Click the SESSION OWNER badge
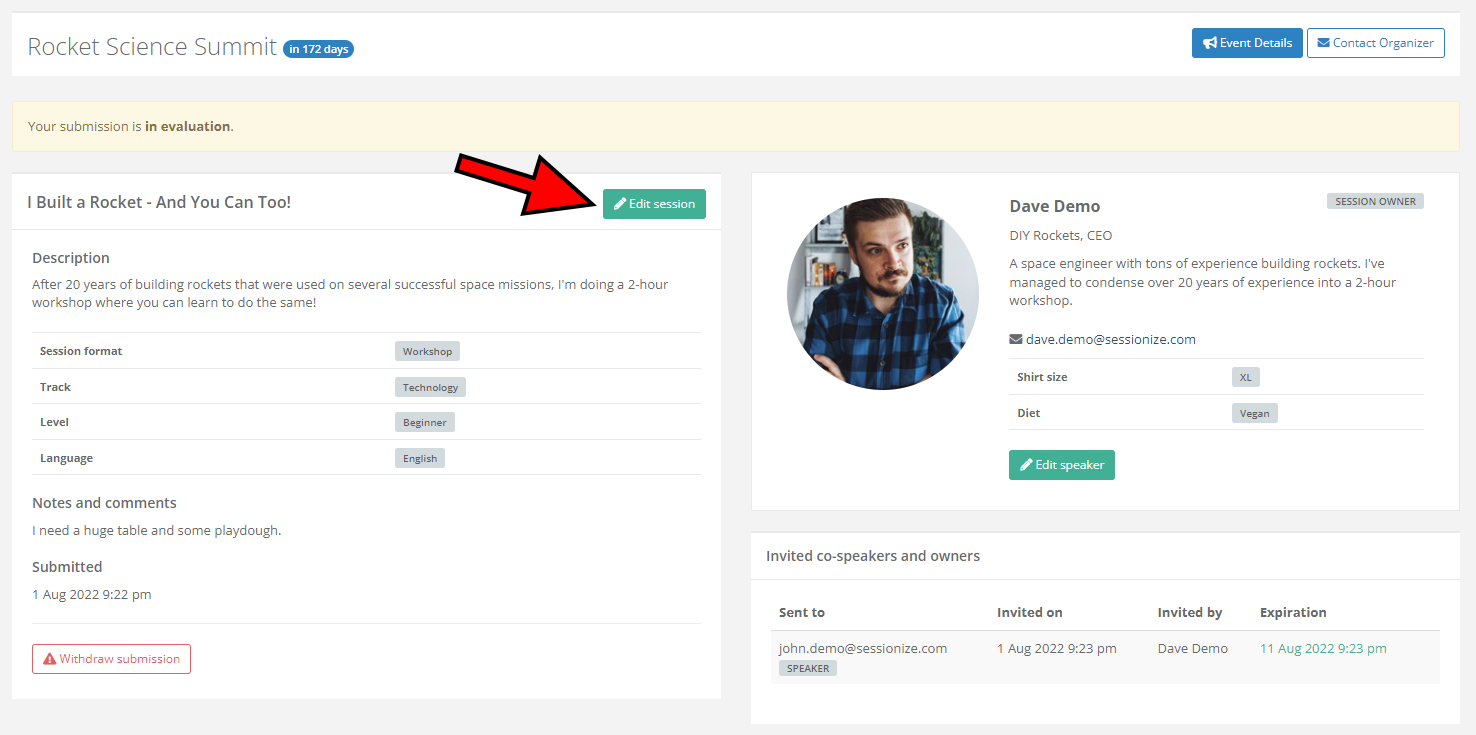Image resolution: width=1476 pixels, height=735 pixels. click(1375, 202)
